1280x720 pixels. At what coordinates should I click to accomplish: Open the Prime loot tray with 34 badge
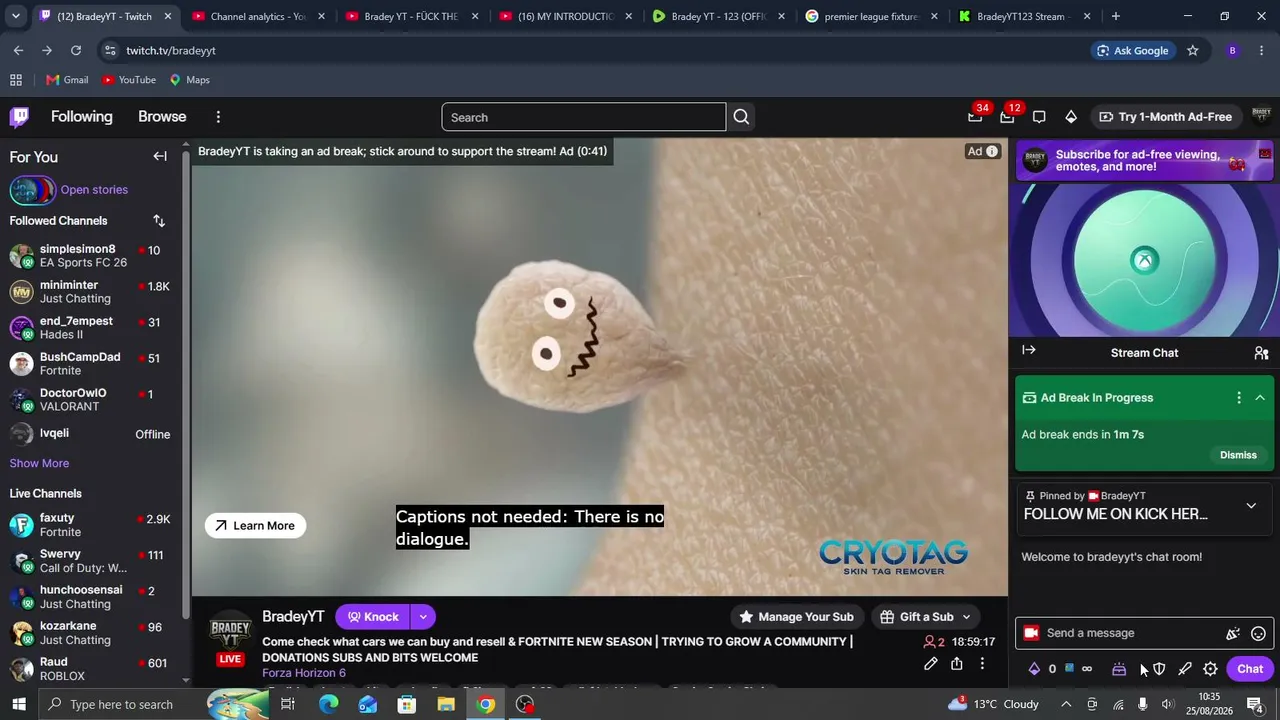(x=975, y=117)
